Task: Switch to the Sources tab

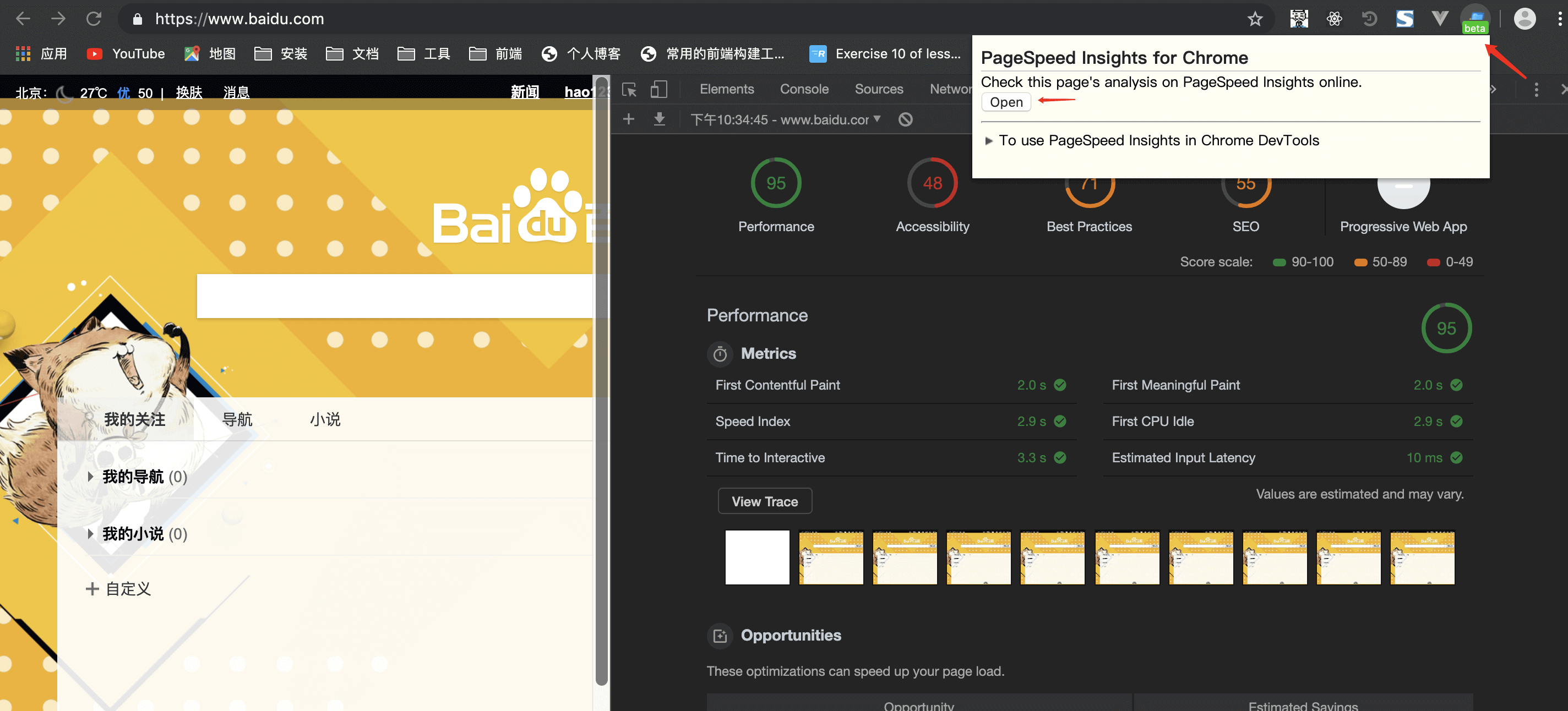Action: [878, 89]
